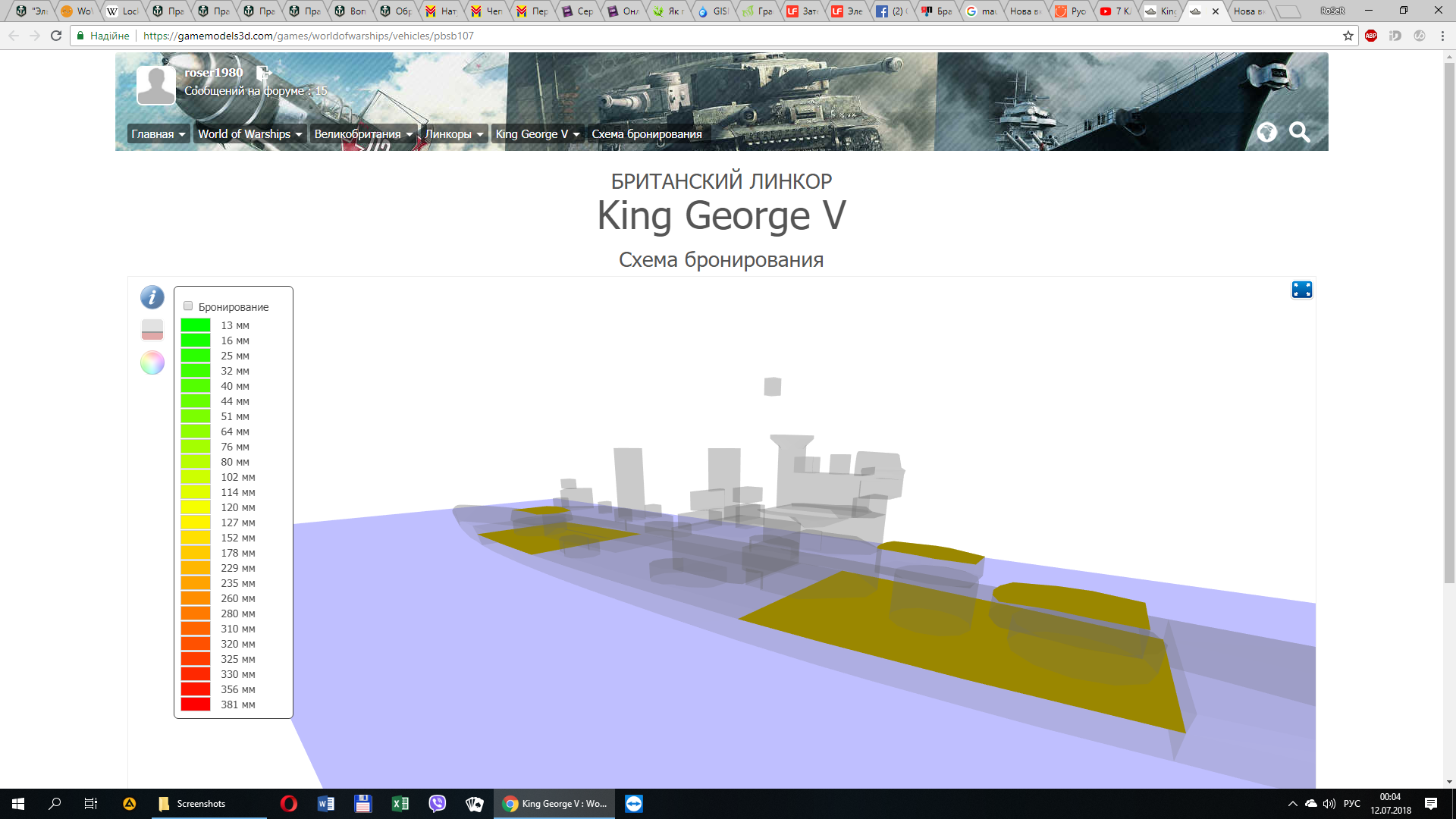Open the site search magnifier icon
Screen dimensions: 1456x819
[1300, 133]
